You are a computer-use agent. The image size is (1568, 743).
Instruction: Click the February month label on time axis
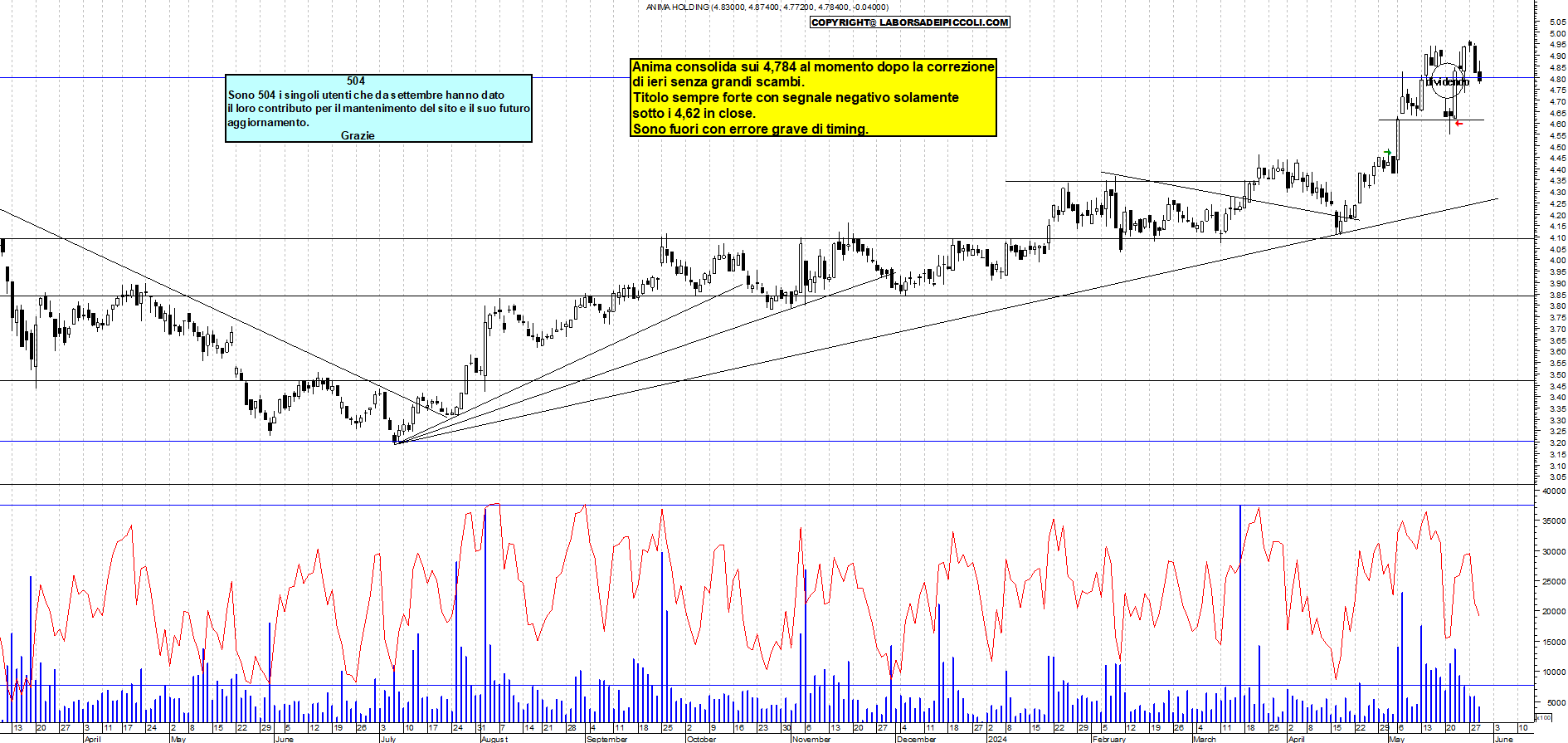click(x=1109, y=739)
